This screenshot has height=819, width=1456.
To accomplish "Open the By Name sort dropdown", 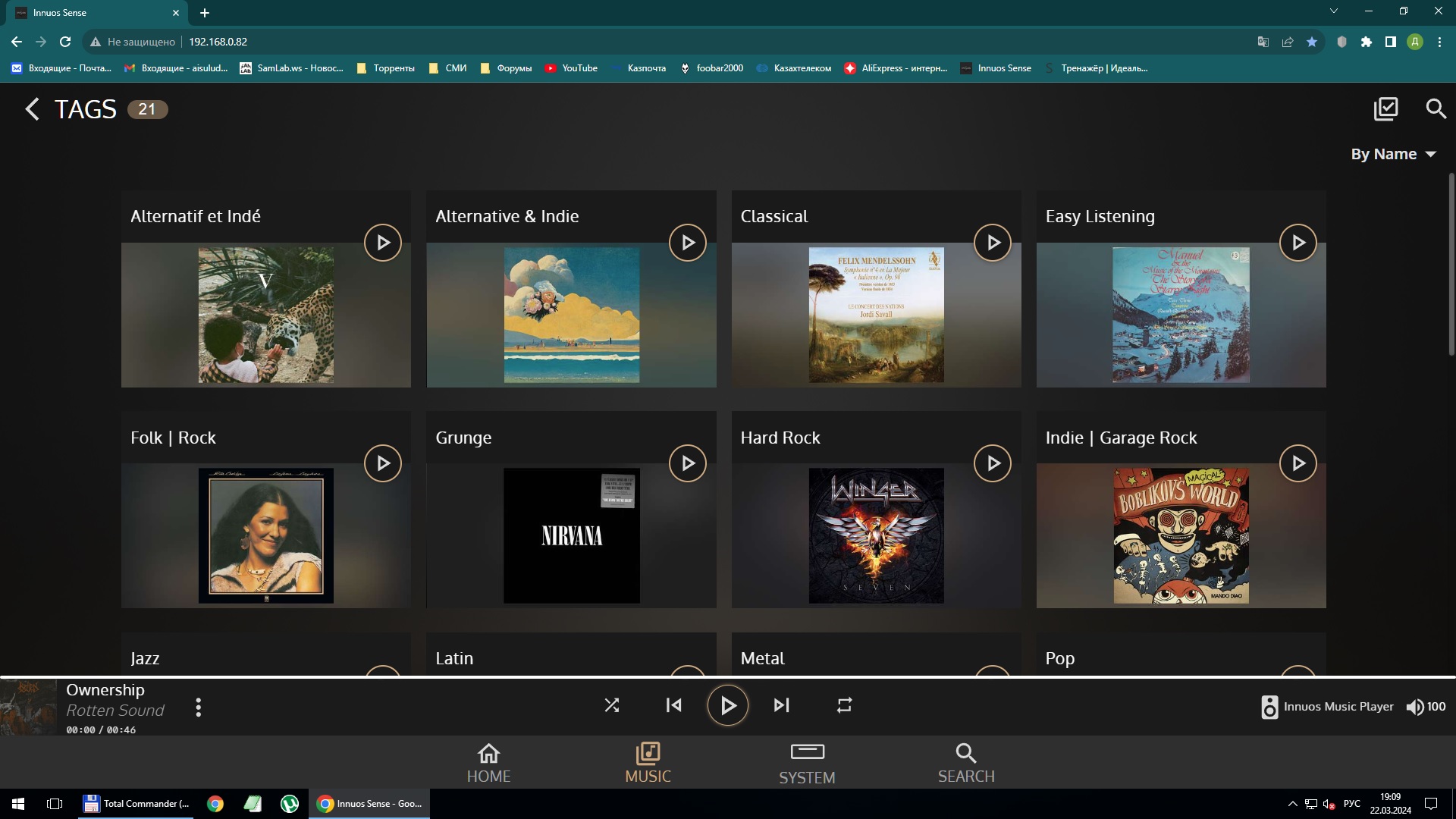I will click(x=1394, y=154).
